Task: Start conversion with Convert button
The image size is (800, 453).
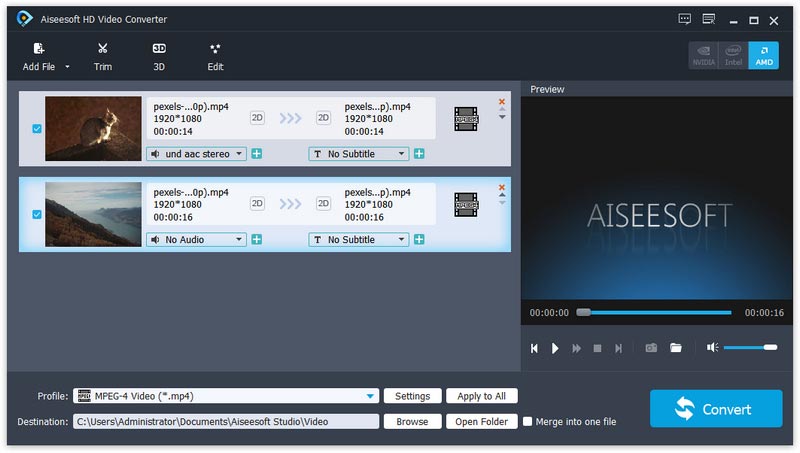Action: tap(716, 409)
